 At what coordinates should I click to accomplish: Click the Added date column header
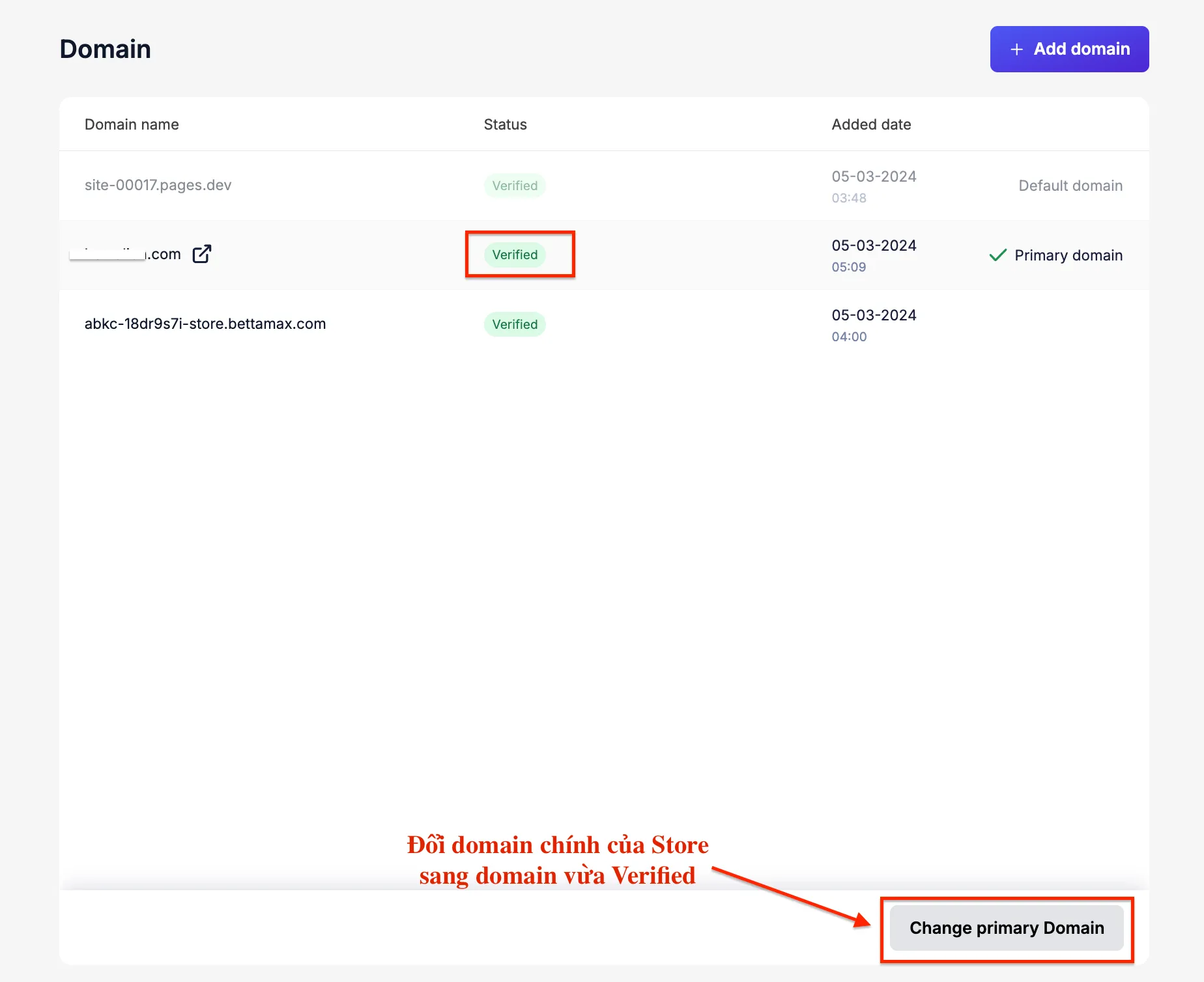871,124
